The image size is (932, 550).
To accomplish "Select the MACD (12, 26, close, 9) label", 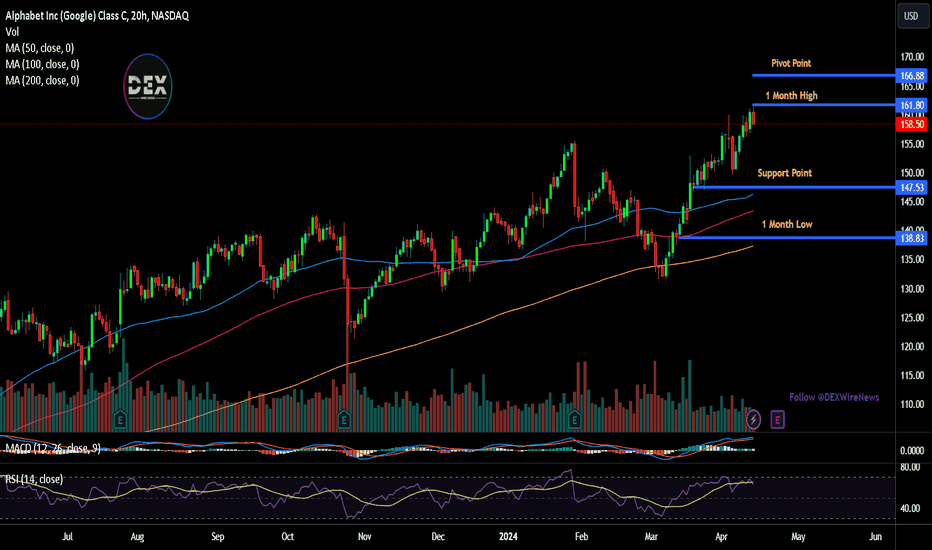I will pyautogui.click(x=53, y=448).
